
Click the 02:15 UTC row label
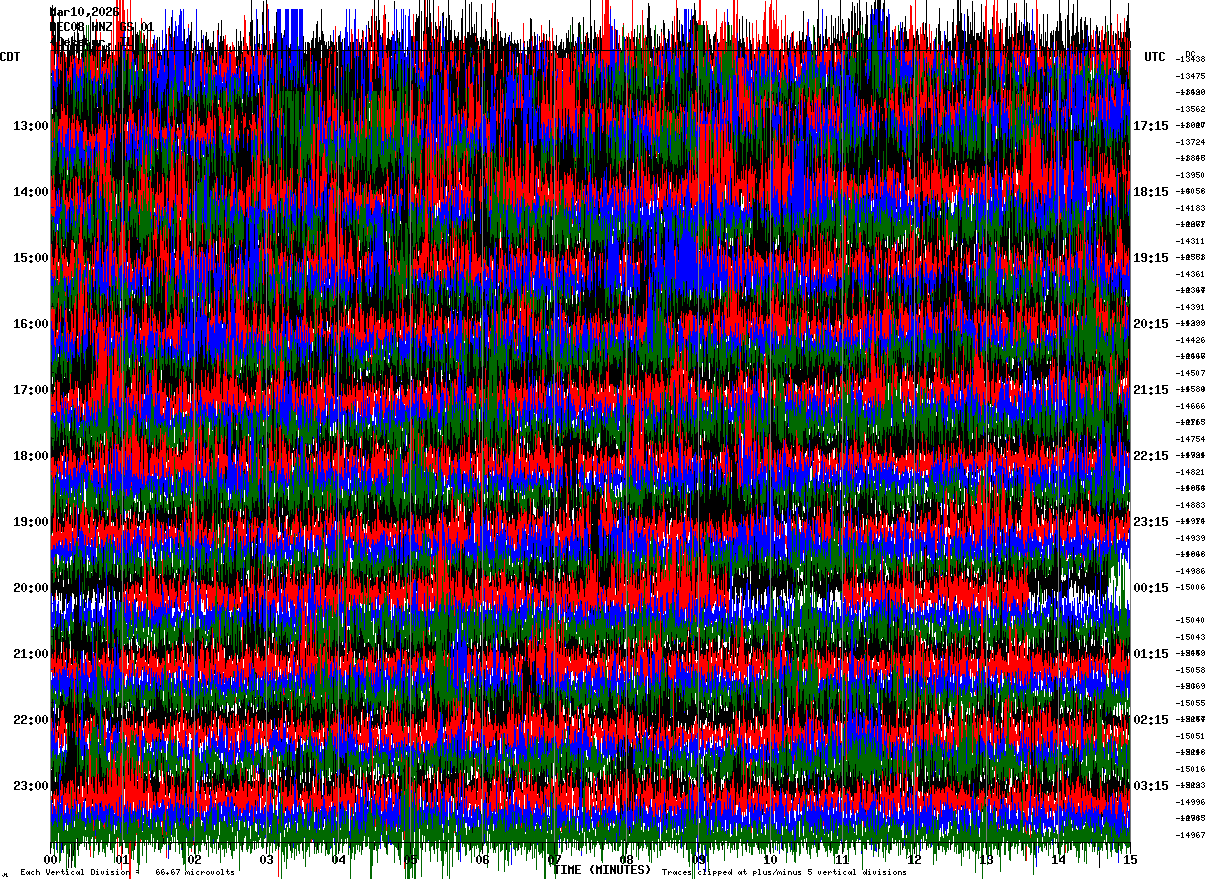pyautogui.click(x=1151, y=720)
